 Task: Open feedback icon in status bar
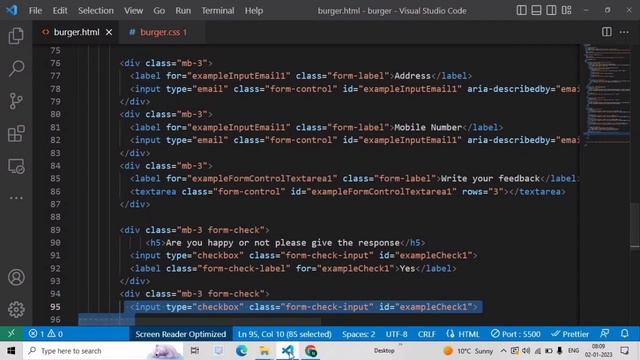tap(604, 333)
